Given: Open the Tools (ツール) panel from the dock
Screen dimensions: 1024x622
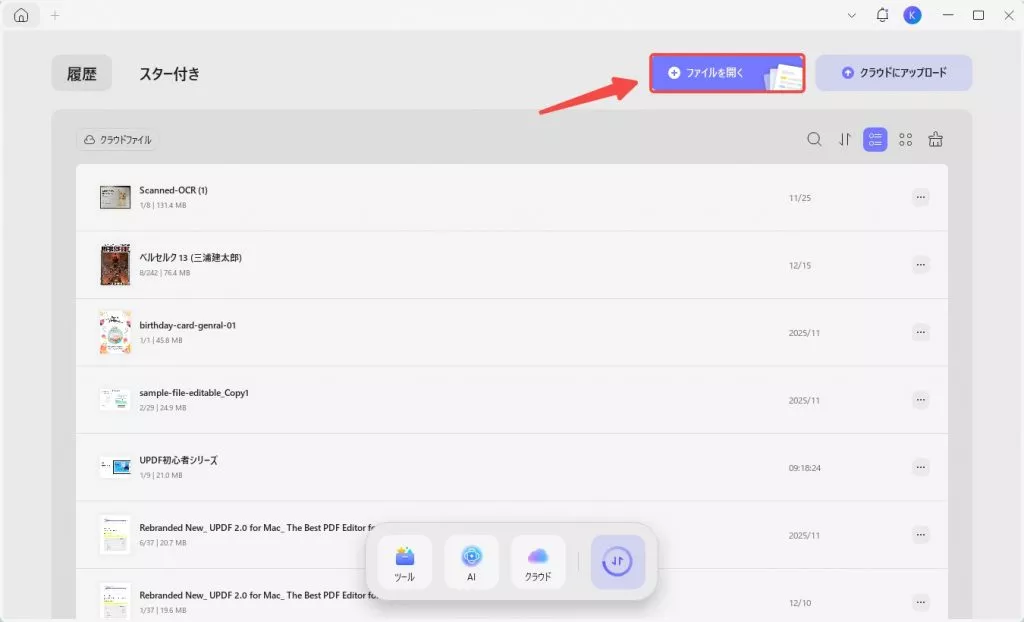Looking at the screenshot, I should tap(404, 561).
